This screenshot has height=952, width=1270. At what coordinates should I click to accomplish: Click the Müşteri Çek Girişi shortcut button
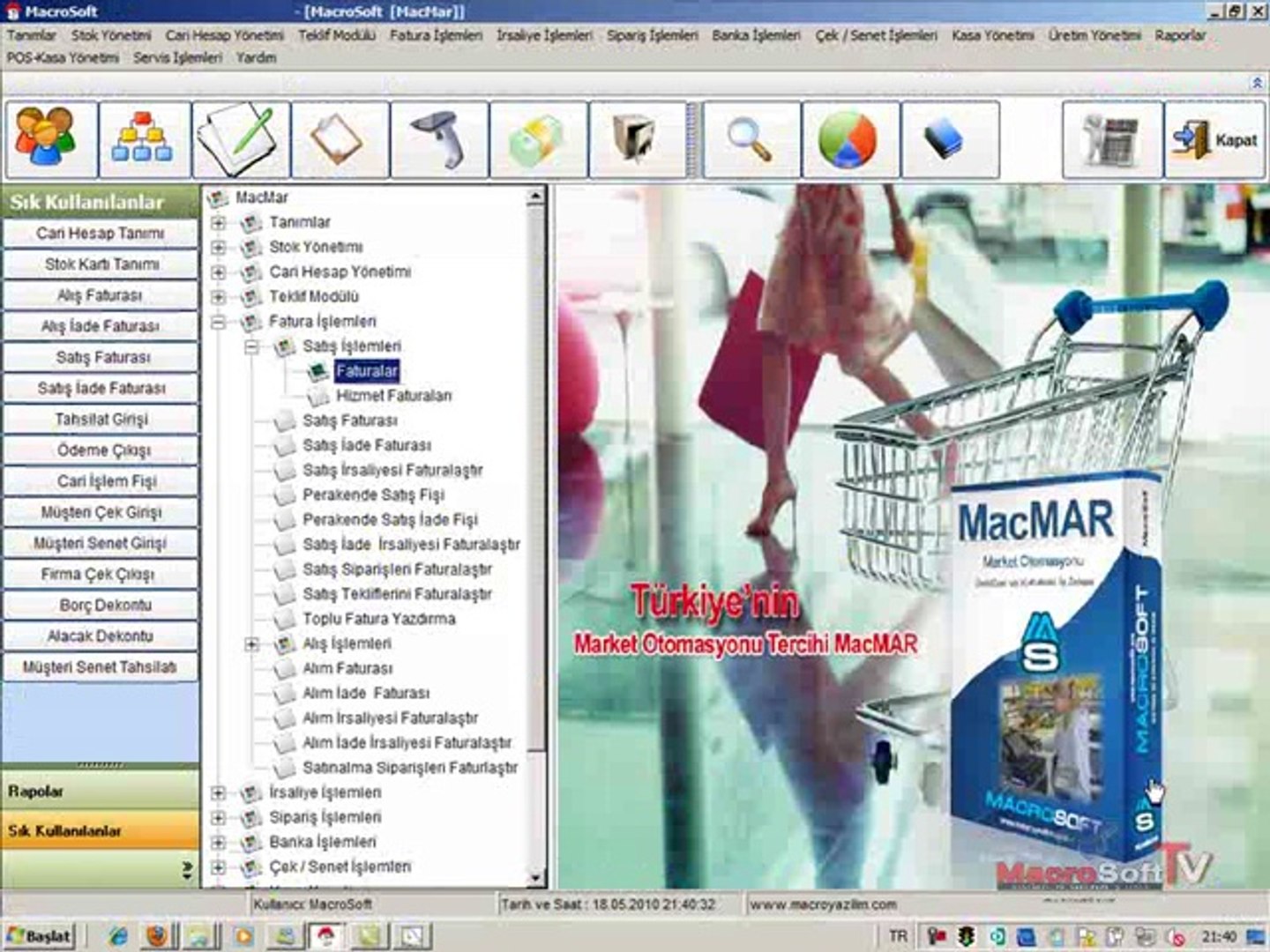pyautogui.click(x=101, y=512)
